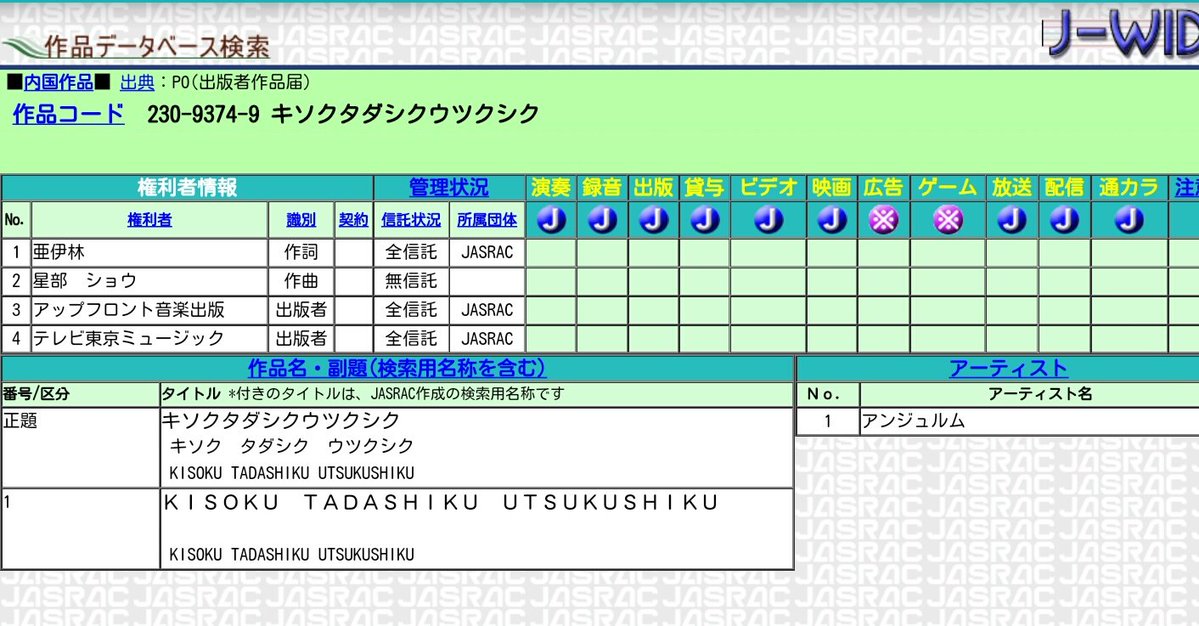Select the 出版 column heading
This screenshot has height=626, width=1199.
coord(654,187)
